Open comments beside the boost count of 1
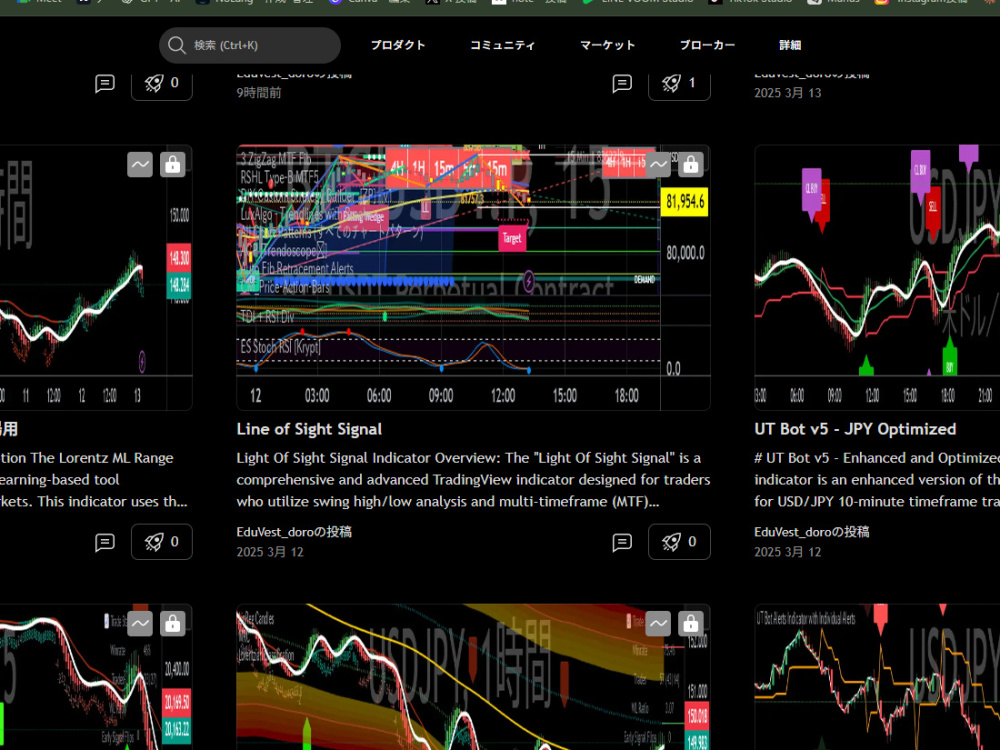This screenshot has width=1000, height=750. pos(622,84)
